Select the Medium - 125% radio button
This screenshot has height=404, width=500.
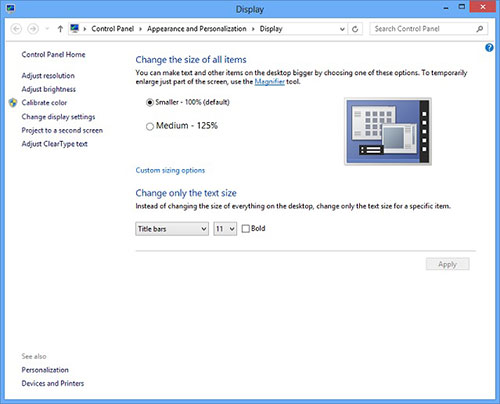coord(150,126)
